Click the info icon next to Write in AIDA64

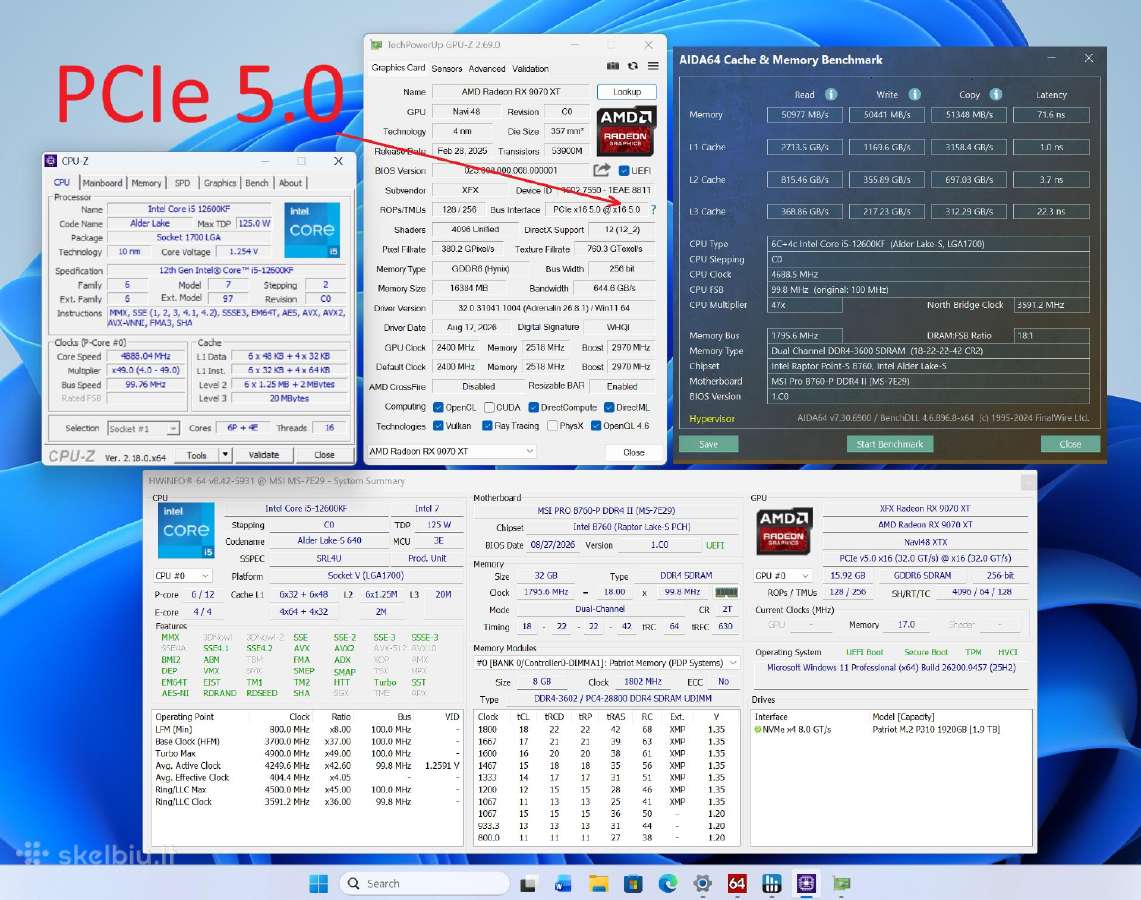click(x=915, y=95)
